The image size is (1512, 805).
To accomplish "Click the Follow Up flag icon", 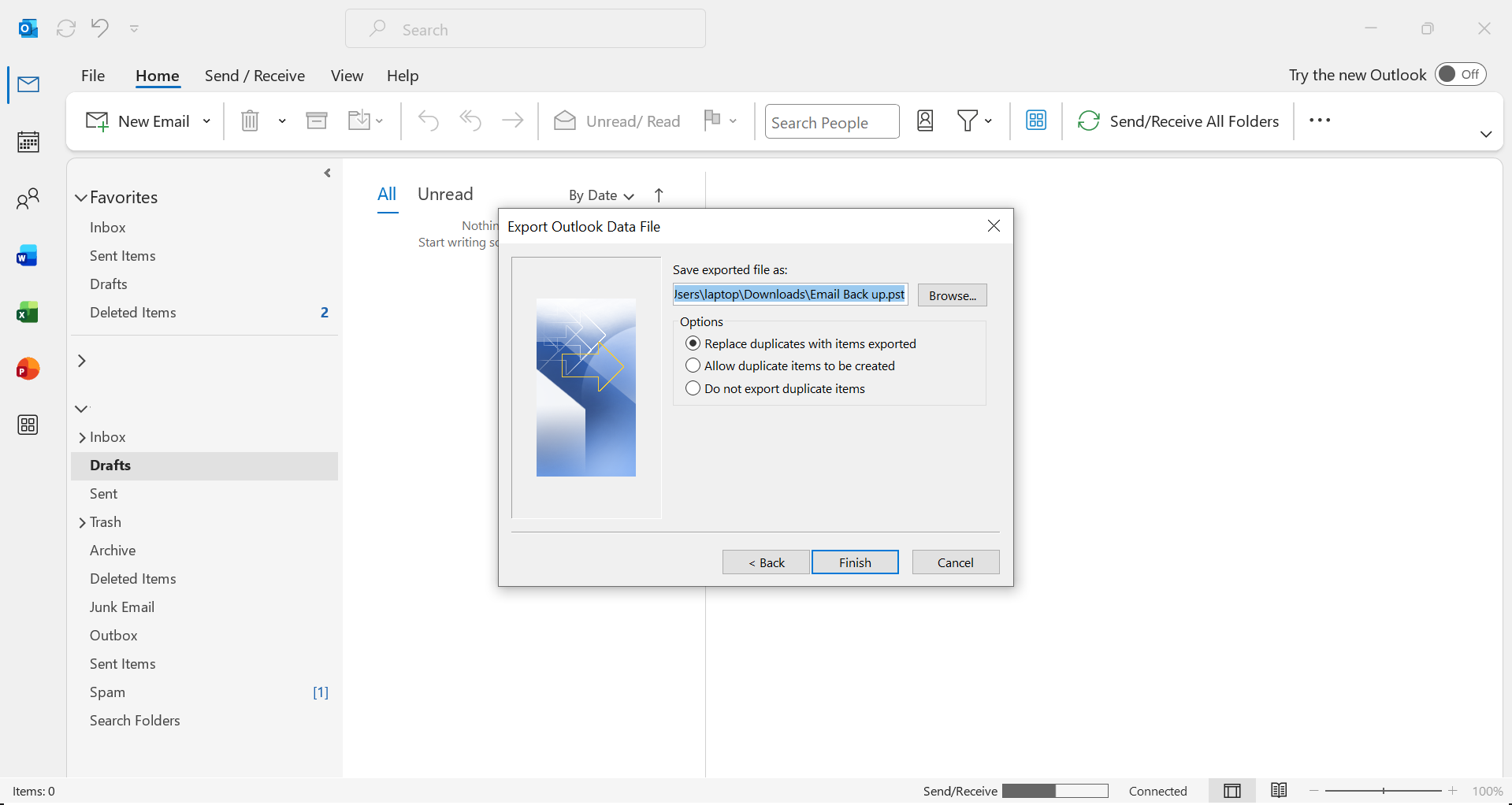I will (712, 119).
